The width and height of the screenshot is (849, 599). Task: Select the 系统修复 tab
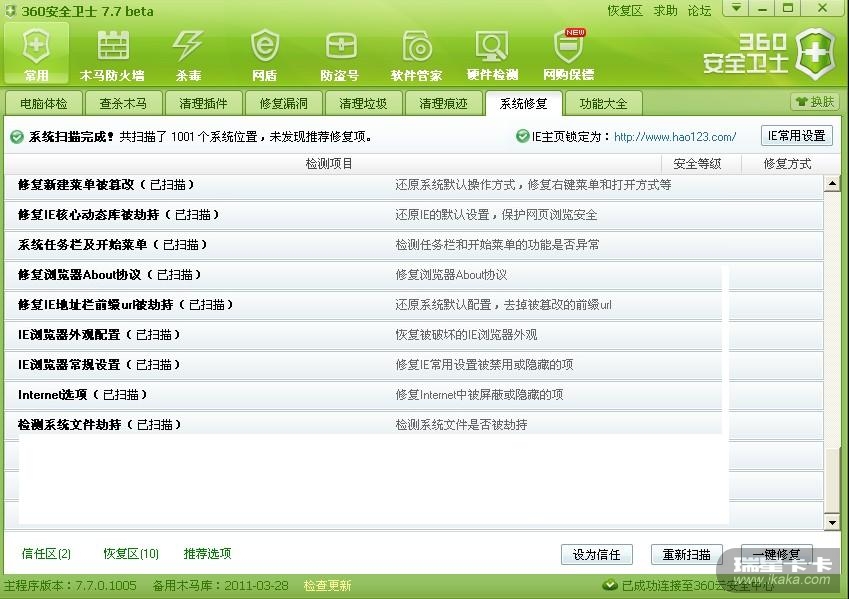(523, 103)
